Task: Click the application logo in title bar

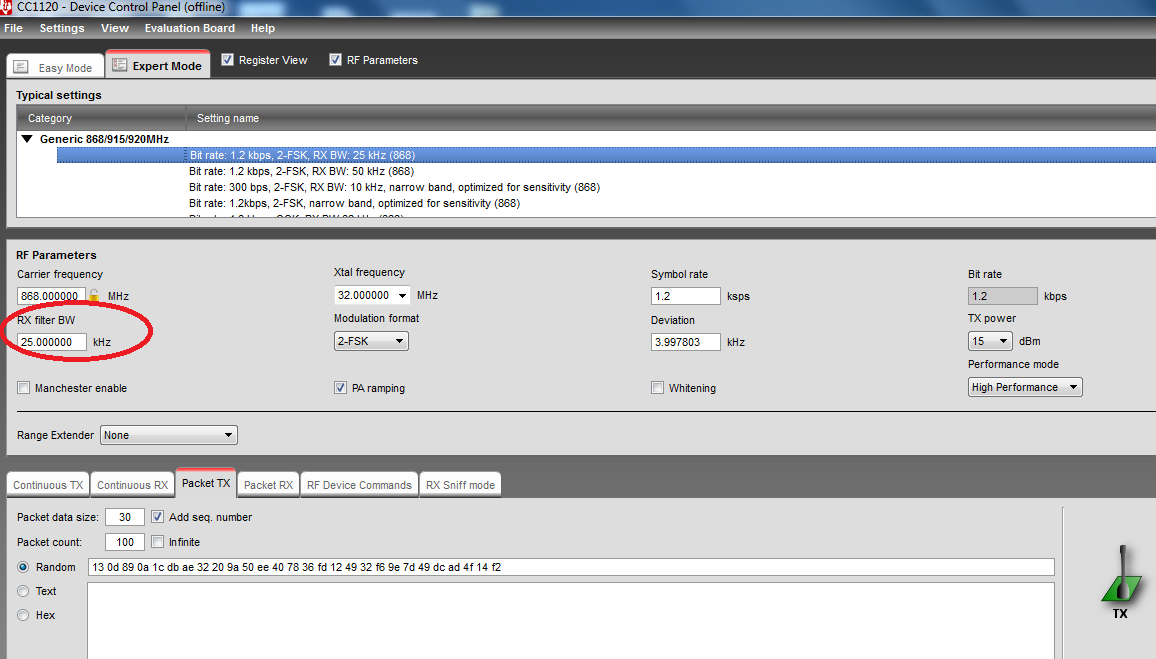Action: coord(6,7)
